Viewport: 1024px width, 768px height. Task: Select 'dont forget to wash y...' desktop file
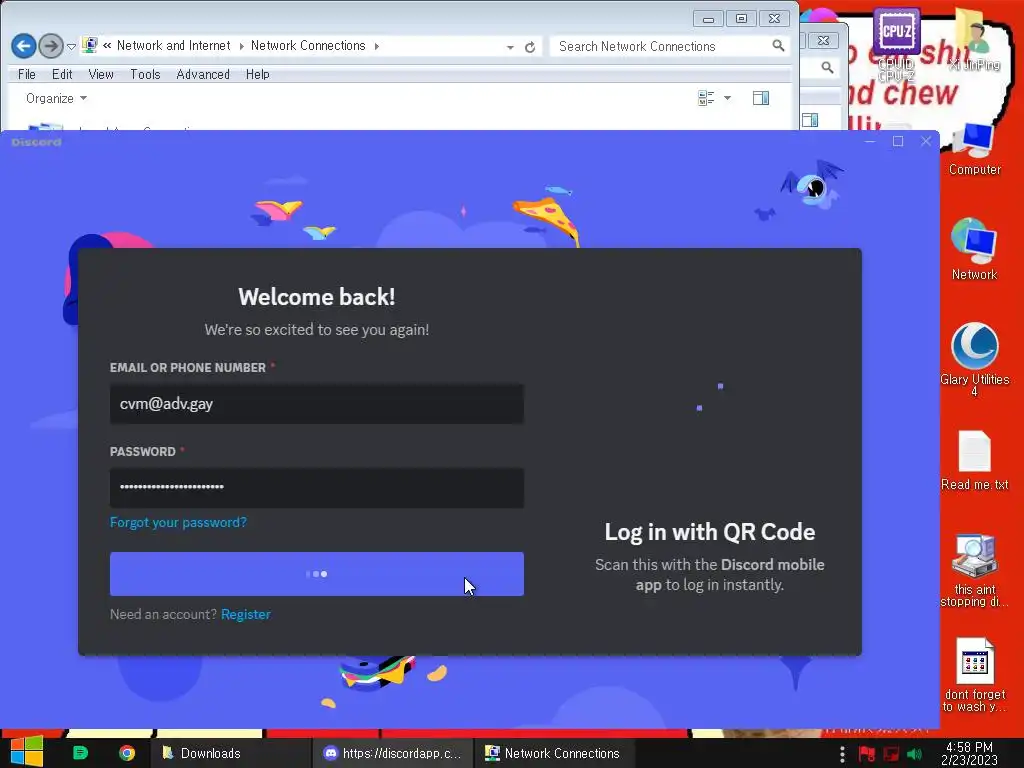(974, 675)
